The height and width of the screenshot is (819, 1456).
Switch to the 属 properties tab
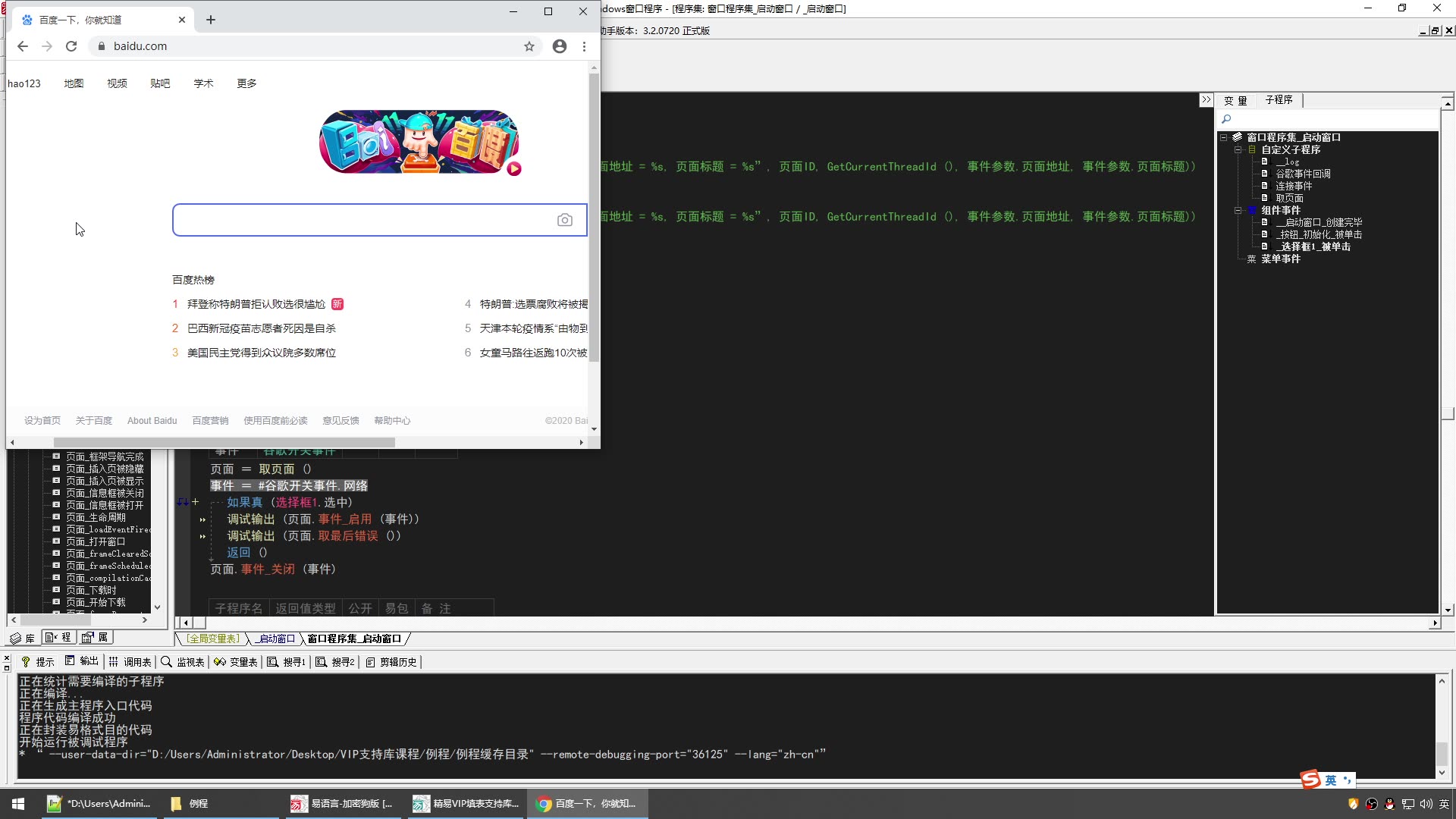coord(96,638)
